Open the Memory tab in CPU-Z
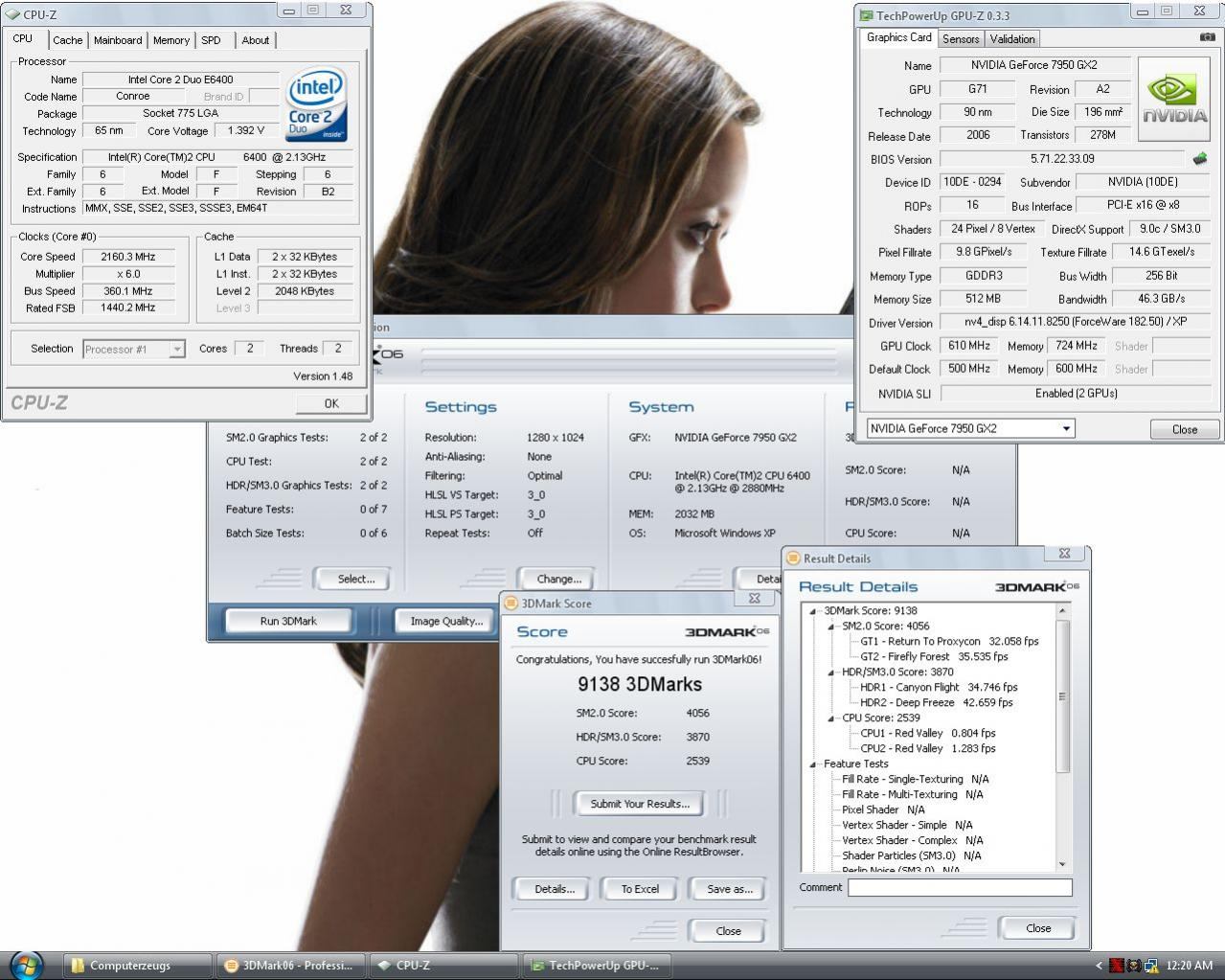The width and height of the screenshot is (1225, 980). click(x=171, y=40)
